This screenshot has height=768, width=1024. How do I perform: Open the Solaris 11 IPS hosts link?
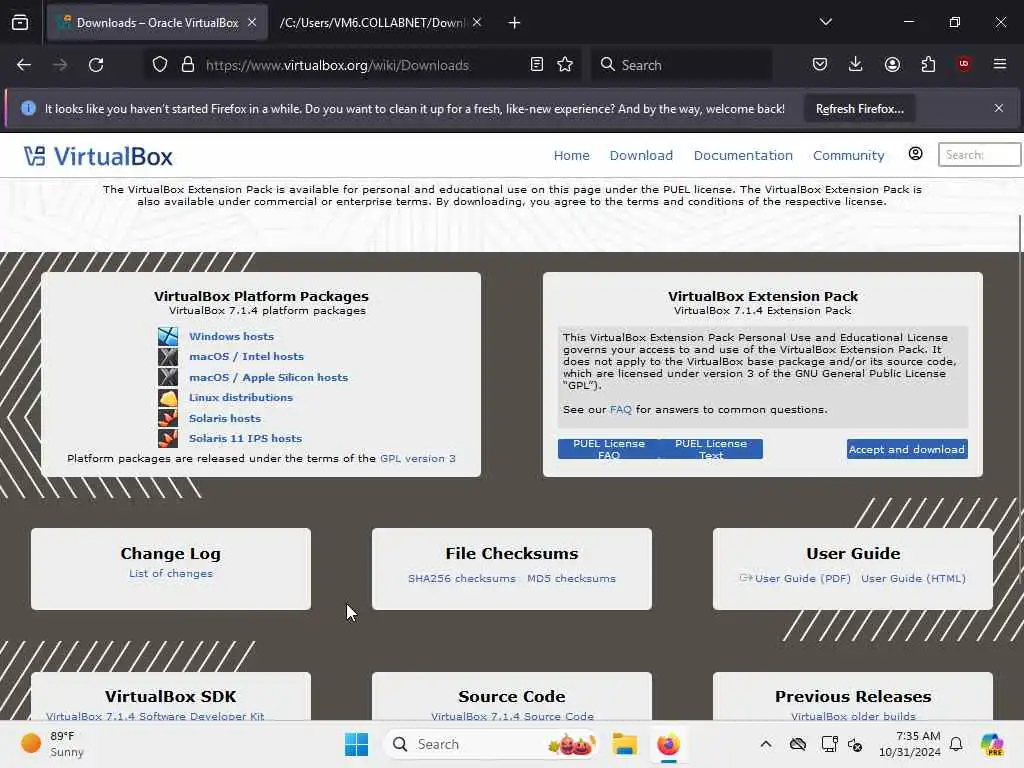[245, 439]
